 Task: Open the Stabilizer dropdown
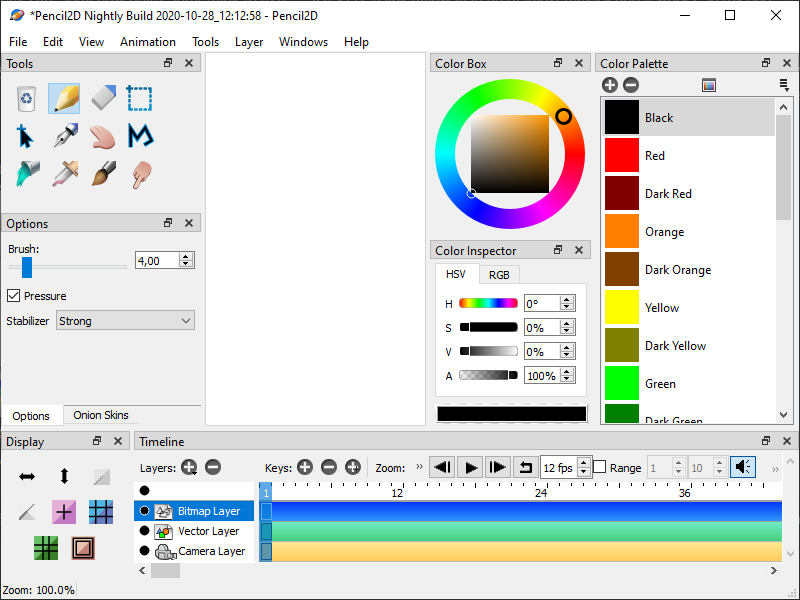click(x=126, y=321)
